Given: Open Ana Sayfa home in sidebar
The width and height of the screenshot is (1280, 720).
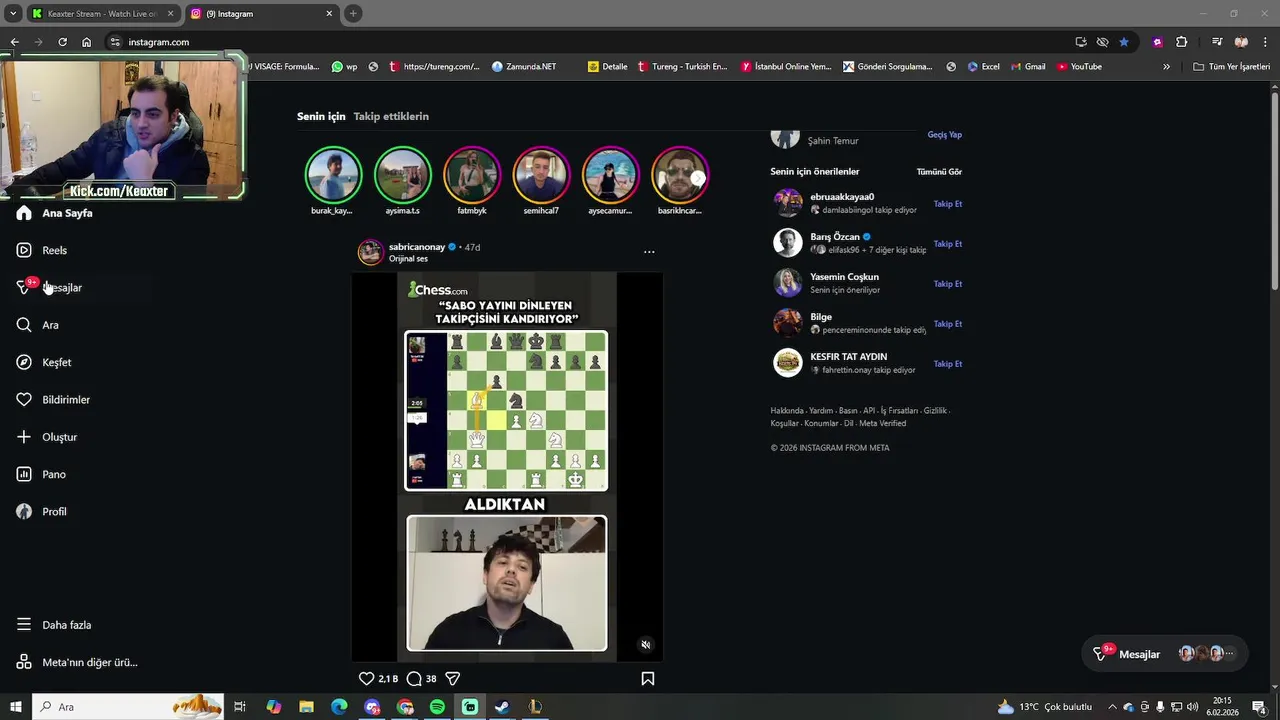Looking at the screenshot, I should [x=55, y=213].
